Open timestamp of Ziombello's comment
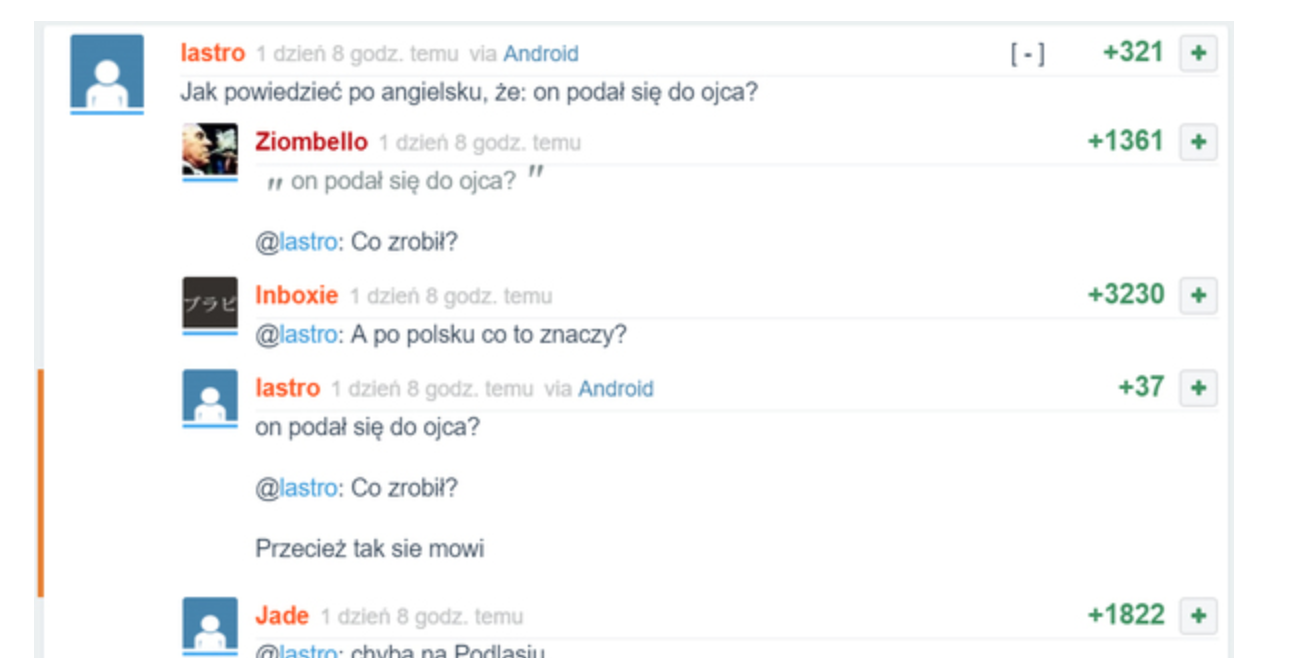 click(479, 143)
